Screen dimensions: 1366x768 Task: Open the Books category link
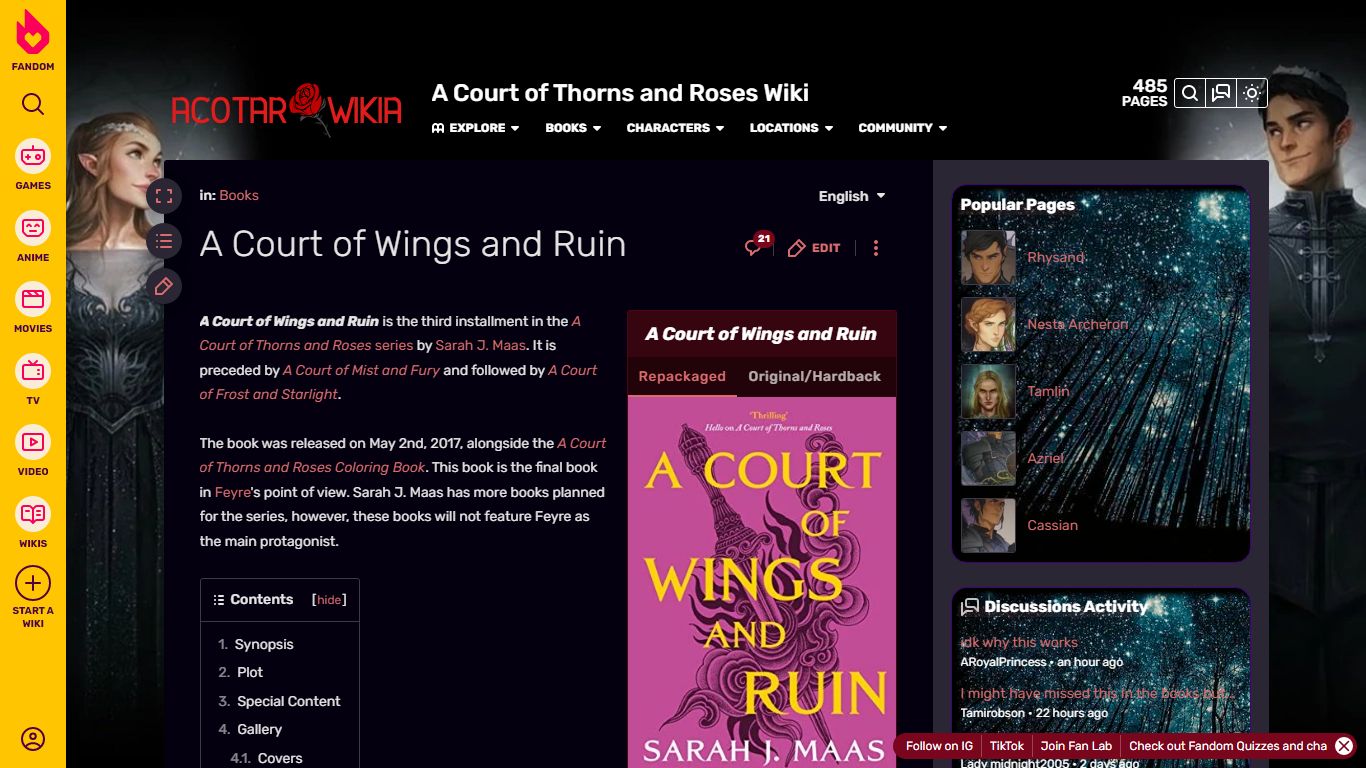point(239,196)
